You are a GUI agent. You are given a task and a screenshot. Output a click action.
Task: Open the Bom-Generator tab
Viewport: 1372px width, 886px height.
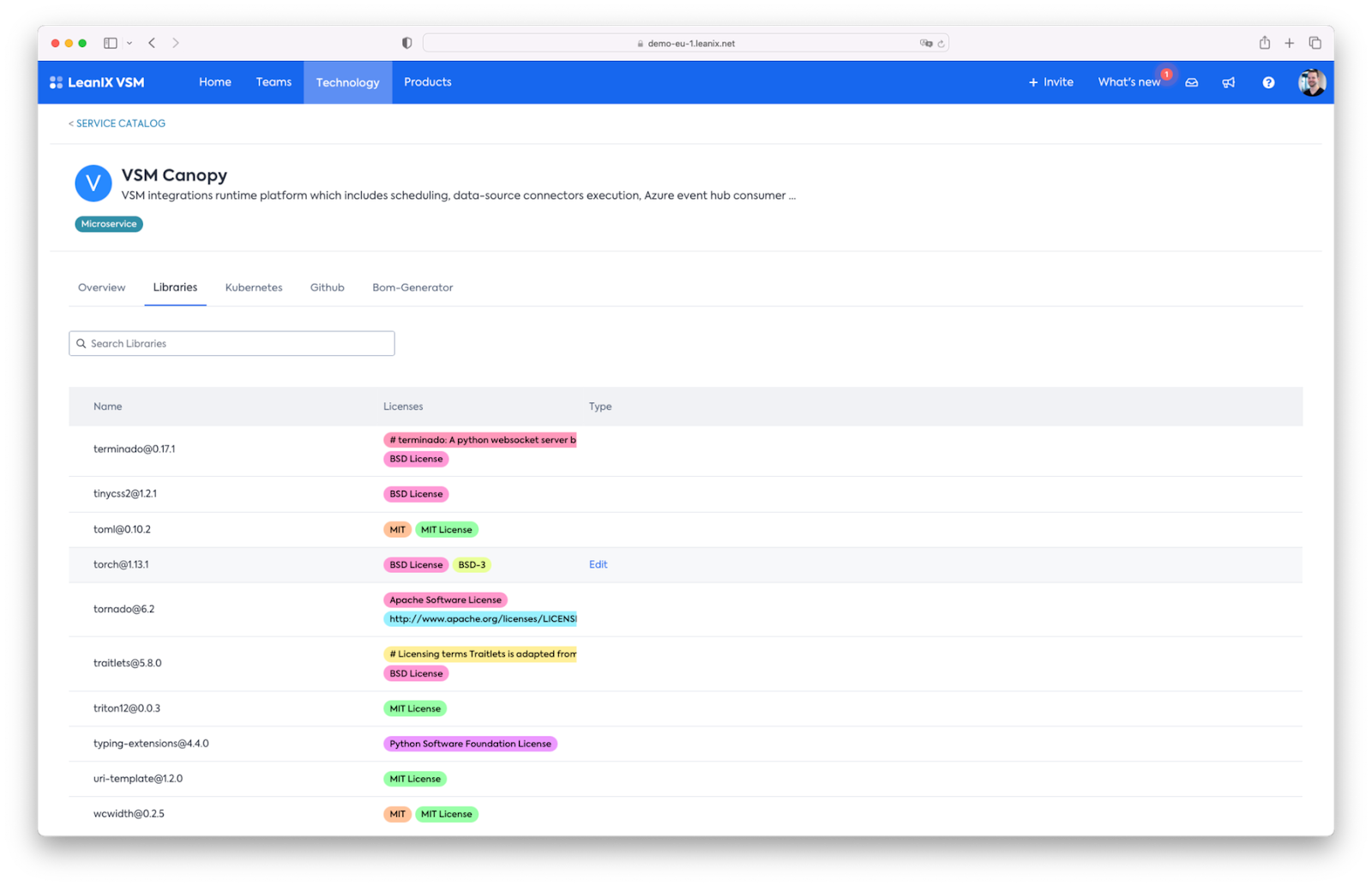412,287
